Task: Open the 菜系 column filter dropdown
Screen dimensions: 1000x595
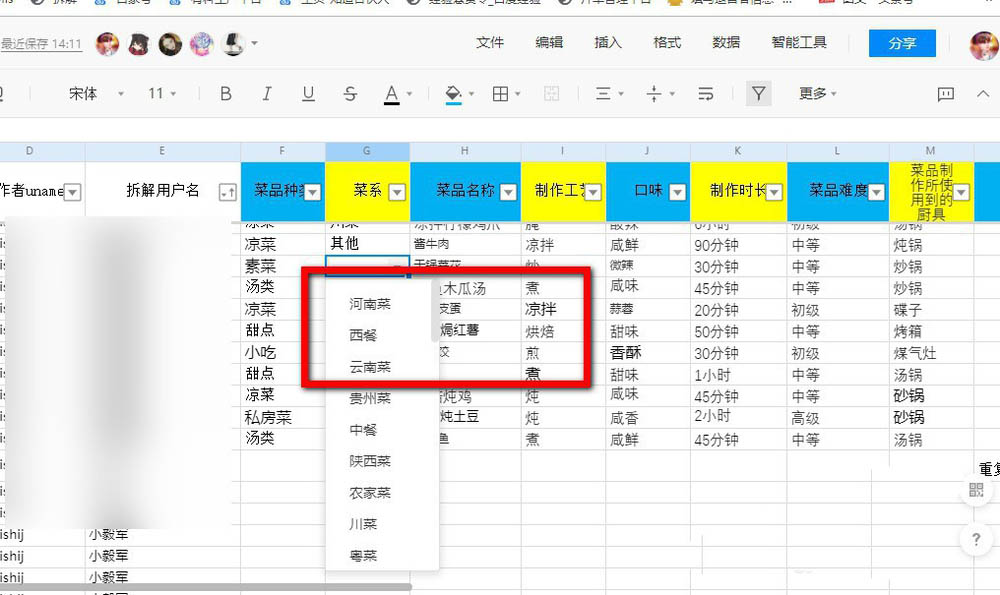Action: click(396, 191)
